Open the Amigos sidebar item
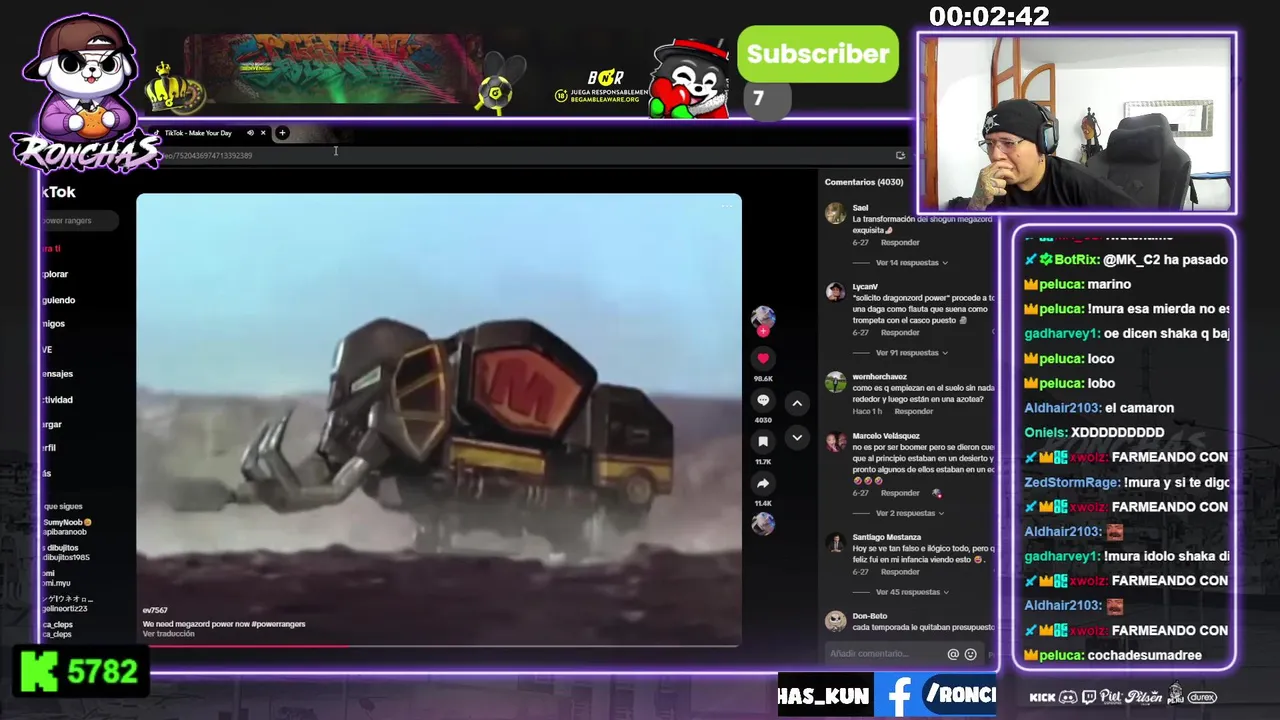 (x=54, y=324)
